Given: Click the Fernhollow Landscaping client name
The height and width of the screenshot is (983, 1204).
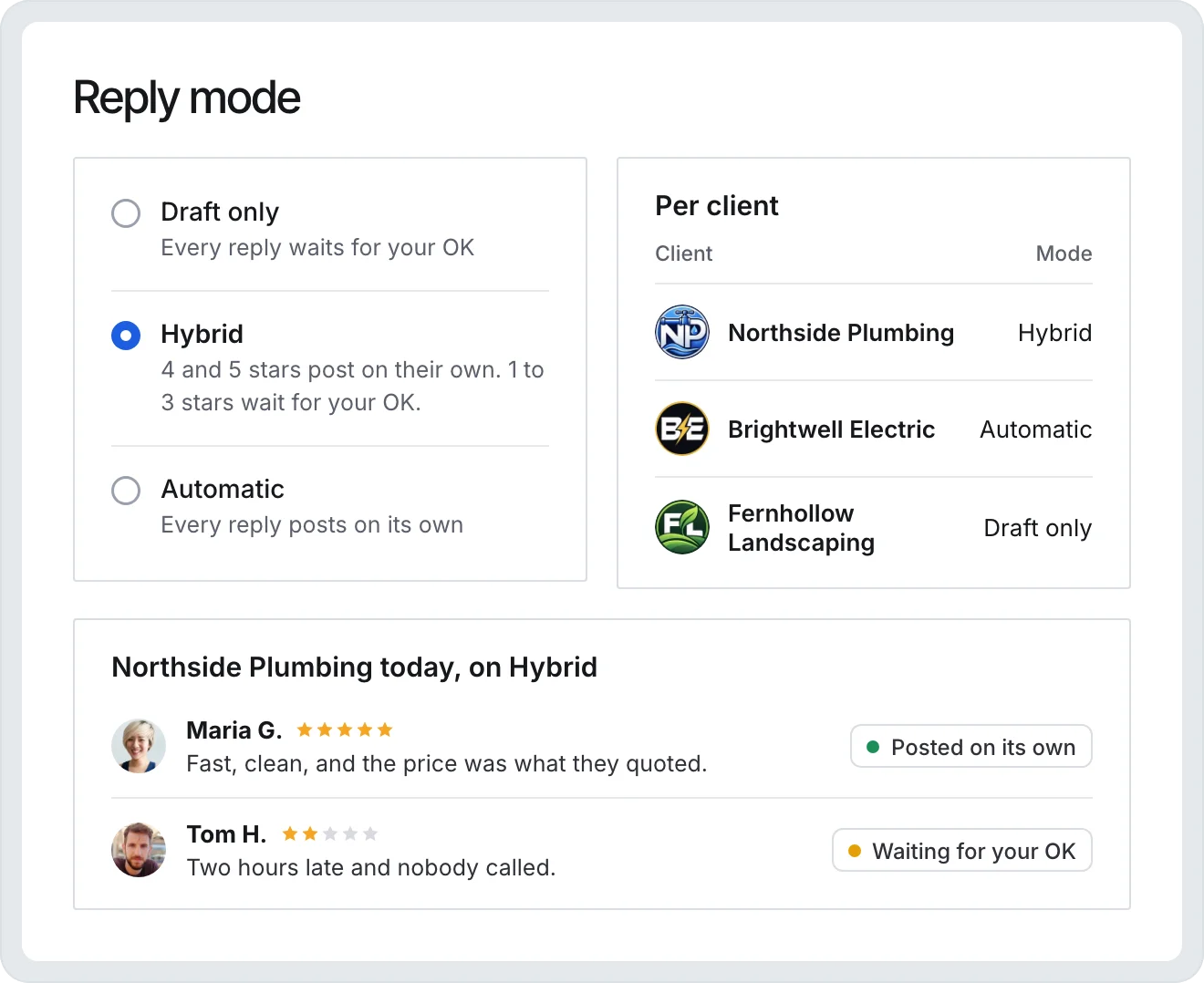Looking at the screenshot, I should coord(801,528).
